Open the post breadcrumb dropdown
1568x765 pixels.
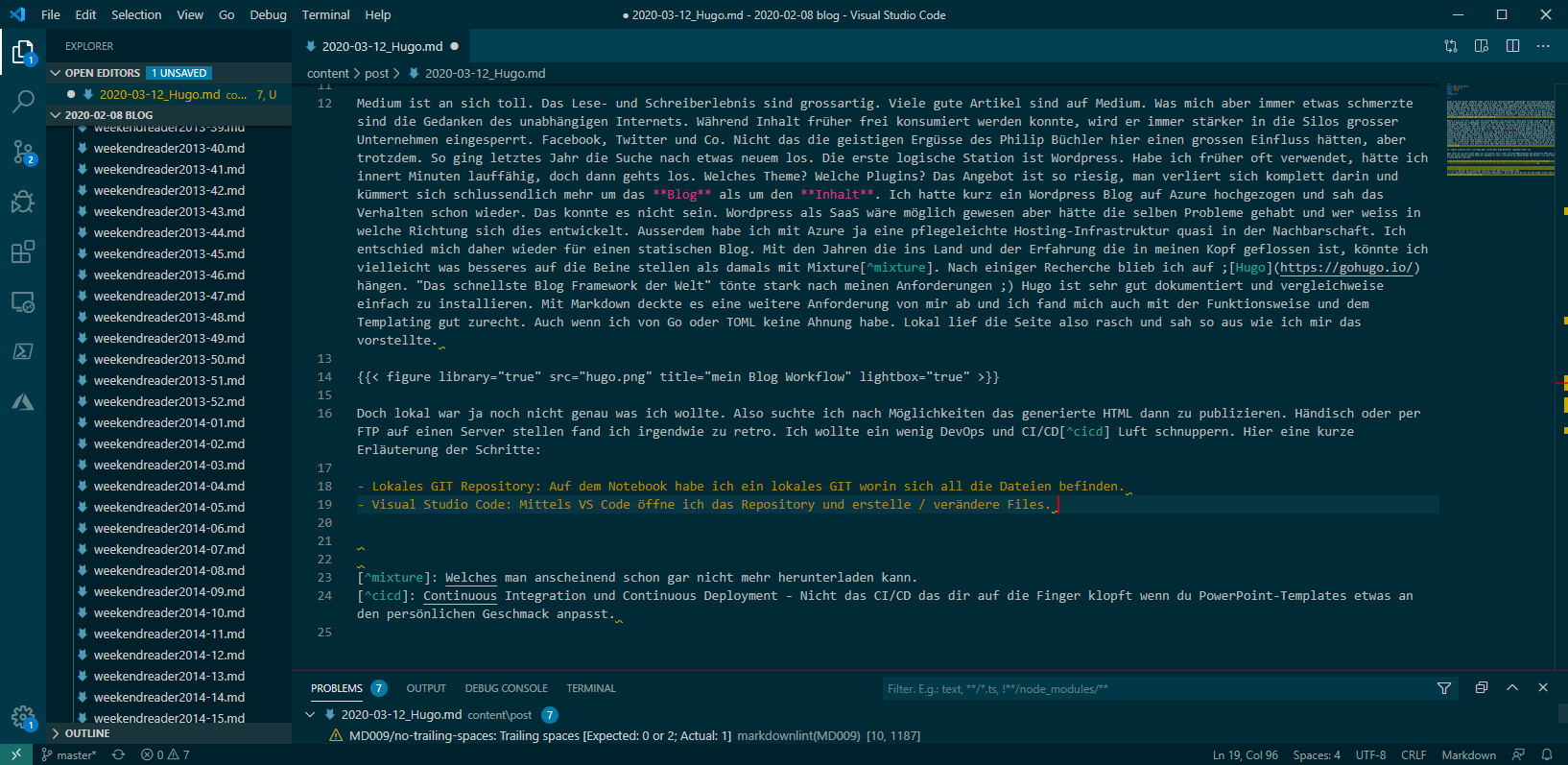click(377, 73)
